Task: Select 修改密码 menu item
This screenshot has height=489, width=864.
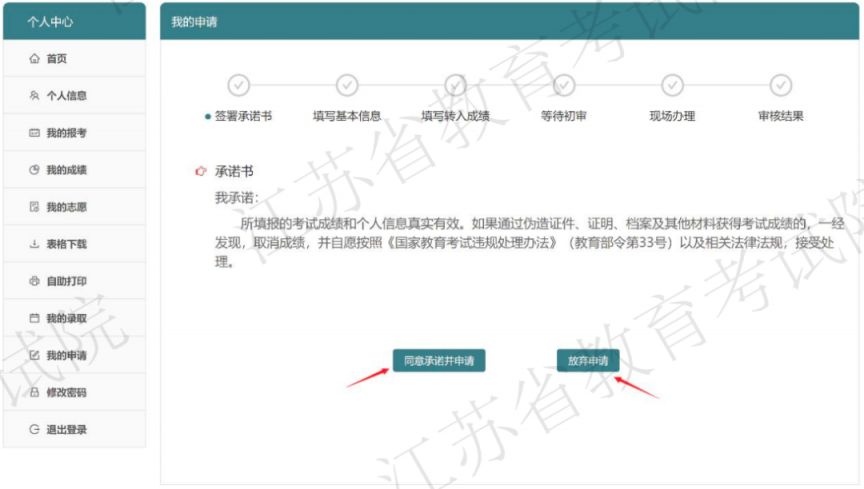Action: tap(74, 392)
